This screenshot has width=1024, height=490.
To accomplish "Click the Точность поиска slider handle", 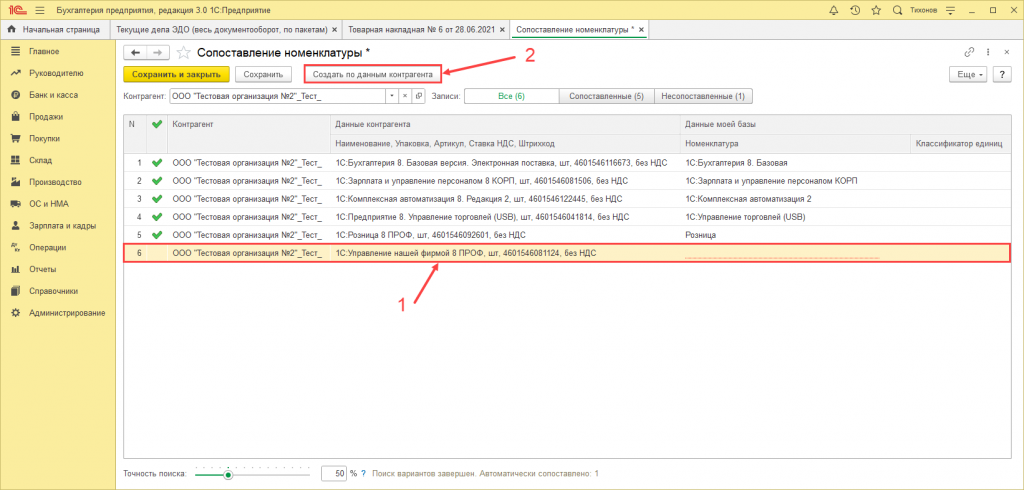I will click(228, 475).
